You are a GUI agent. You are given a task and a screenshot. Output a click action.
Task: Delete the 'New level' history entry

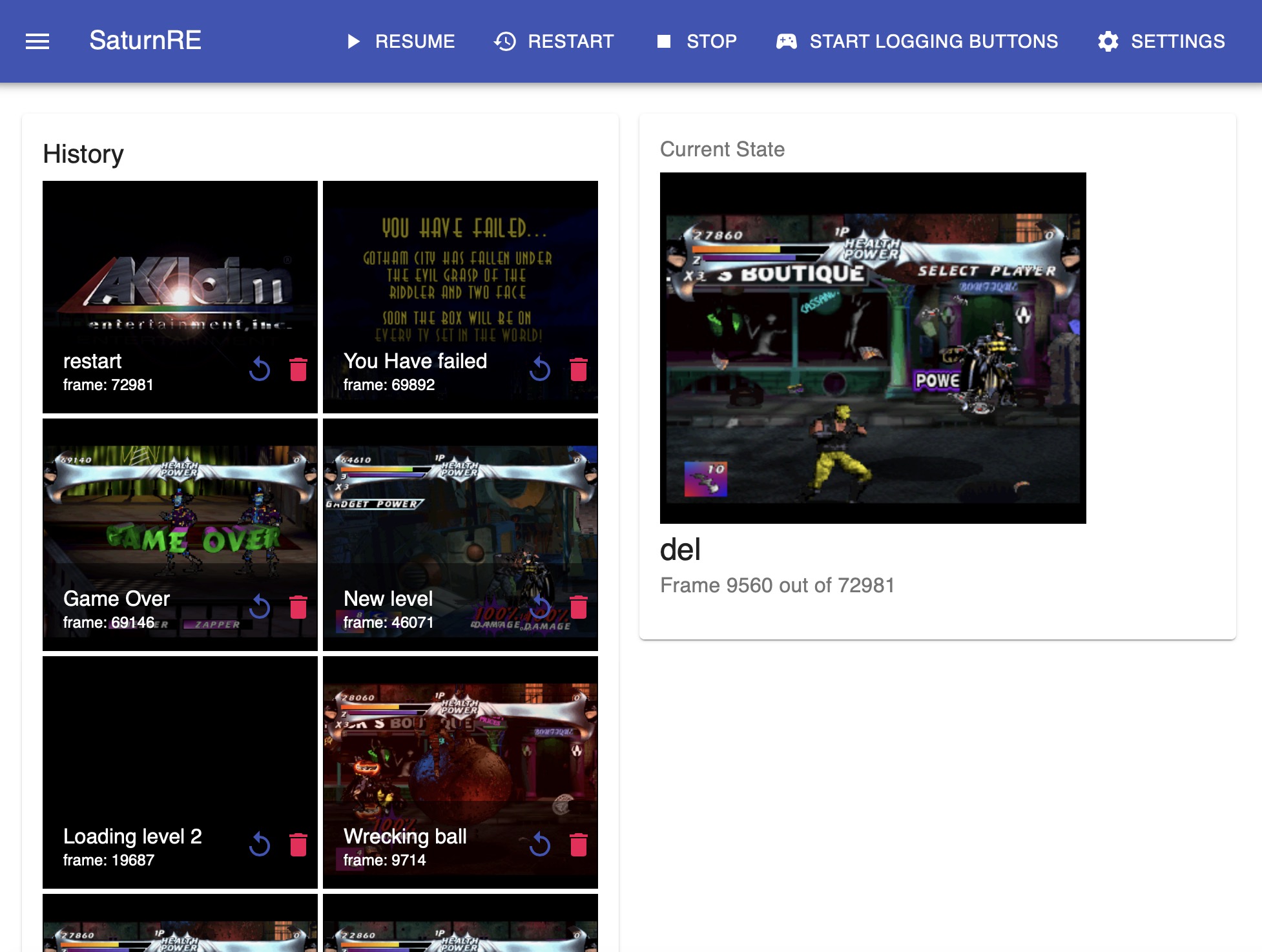[579, 607]
